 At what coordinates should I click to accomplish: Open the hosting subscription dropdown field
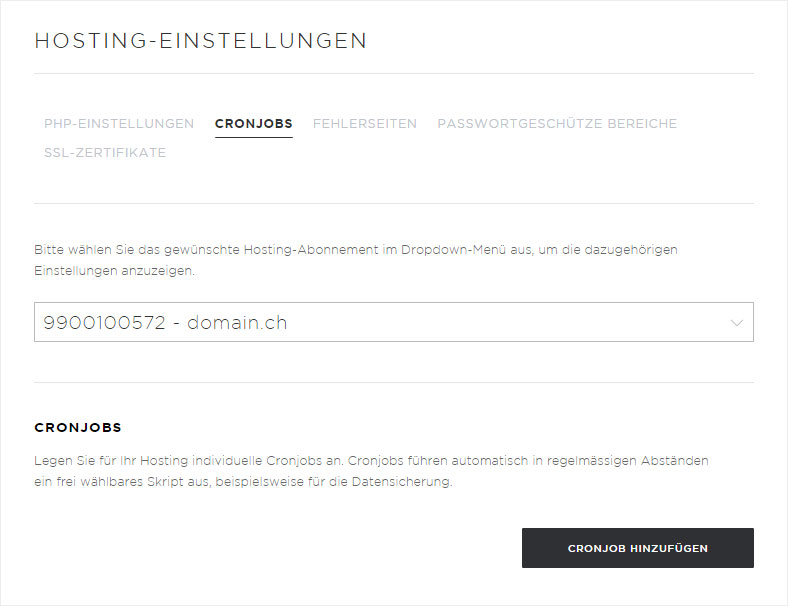394,322
